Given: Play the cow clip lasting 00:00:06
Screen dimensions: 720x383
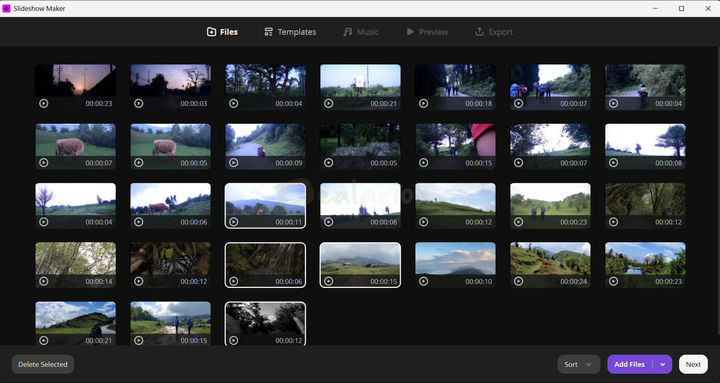Looking at the screenshot, I should coord(139,222).
